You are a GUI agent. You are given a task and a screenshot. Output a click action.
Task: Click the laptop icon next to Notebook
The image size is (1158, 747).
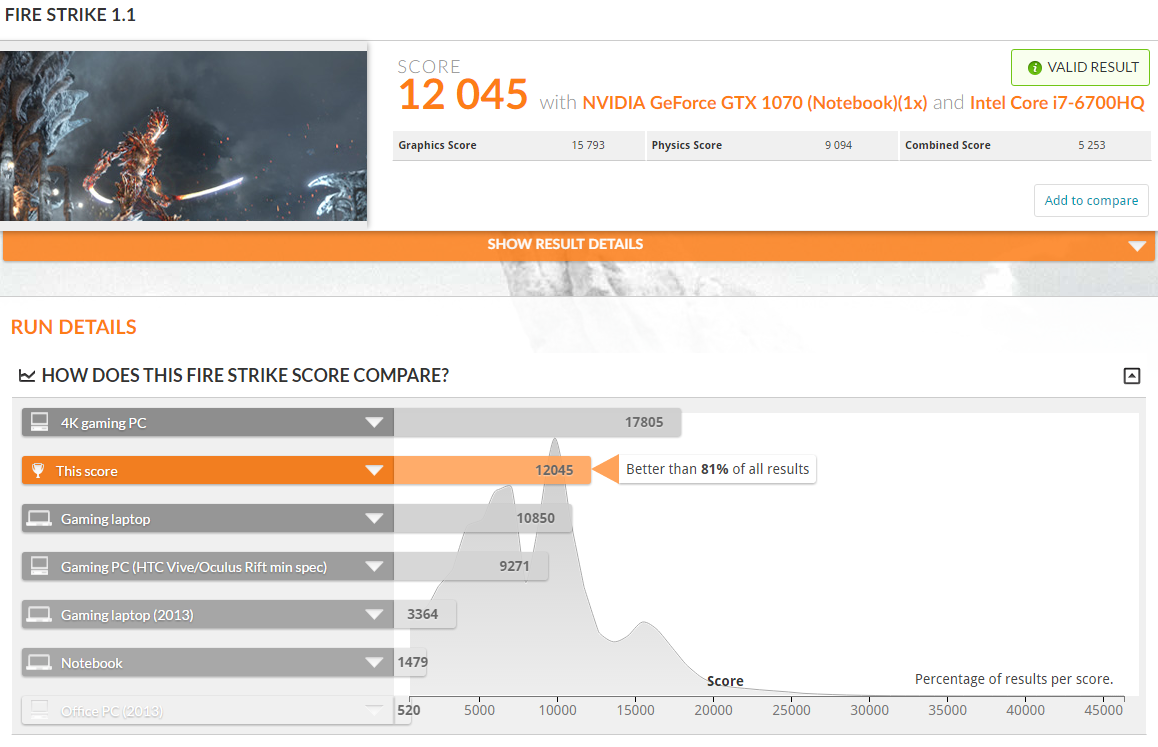pos(39,663)
